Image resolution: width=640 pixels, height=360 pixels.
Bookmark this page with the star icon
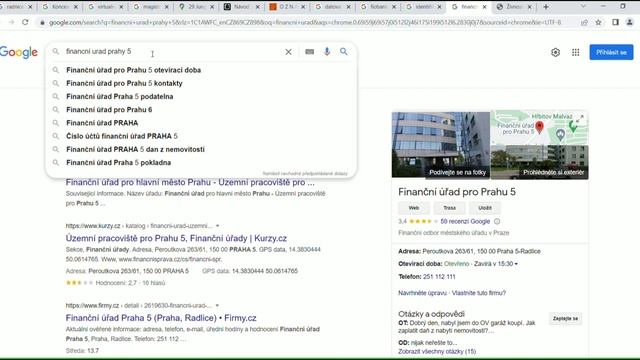tap(598, 22)
